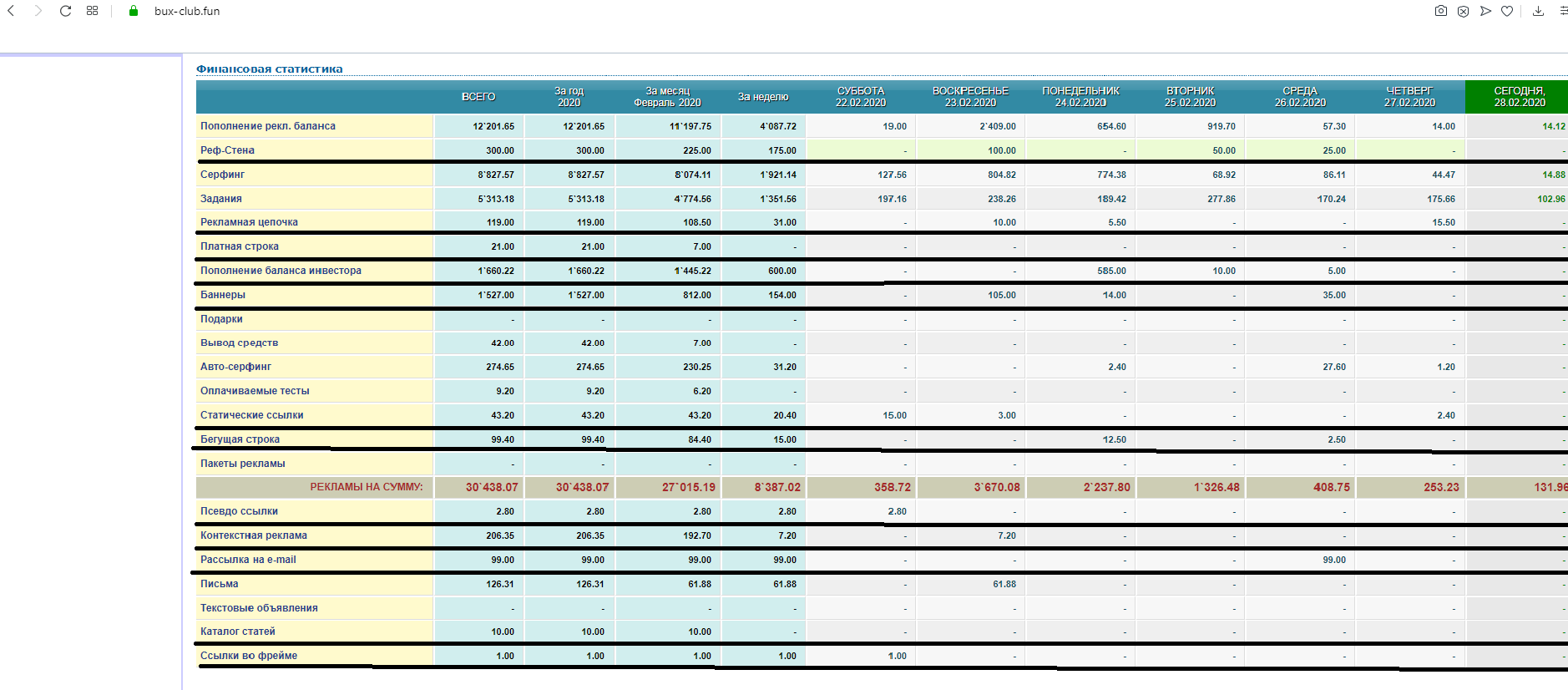The image size is (1568, 690).
Task: Select the Задания monthly value 4'774.56
Action: 693,199
